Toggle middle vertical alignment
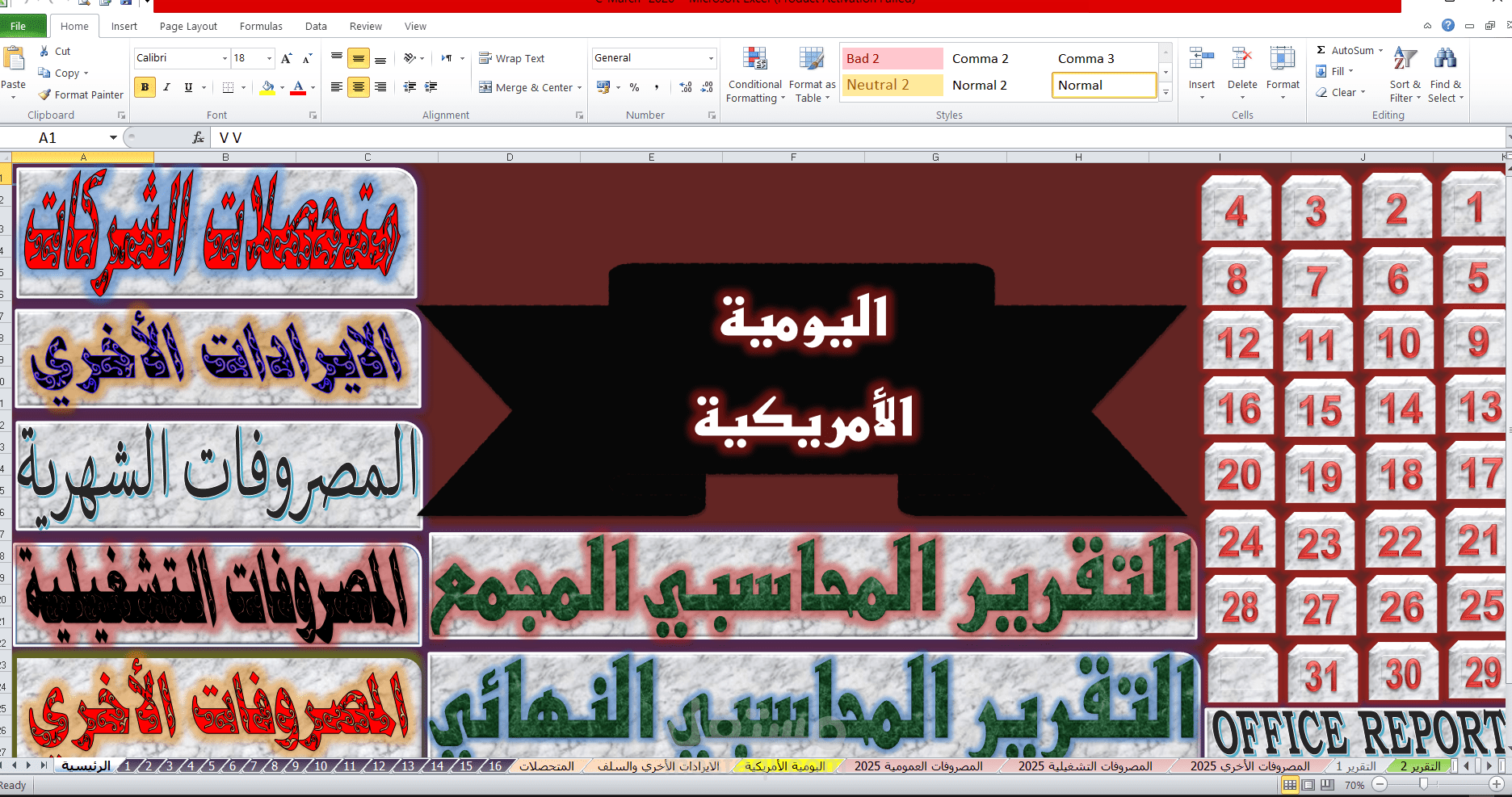 359,58
